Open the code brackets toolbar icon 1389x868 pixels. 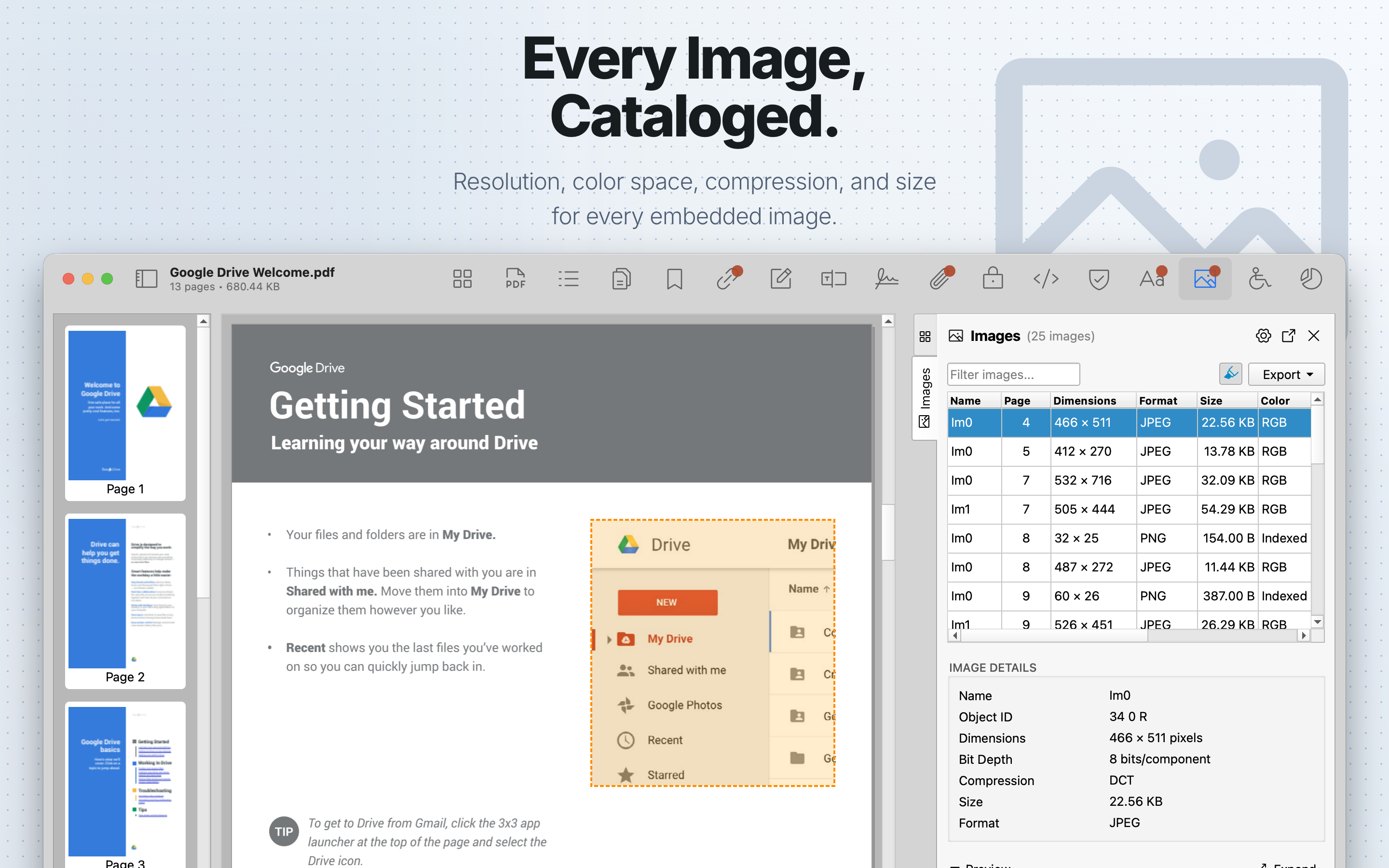[1046, 279]
